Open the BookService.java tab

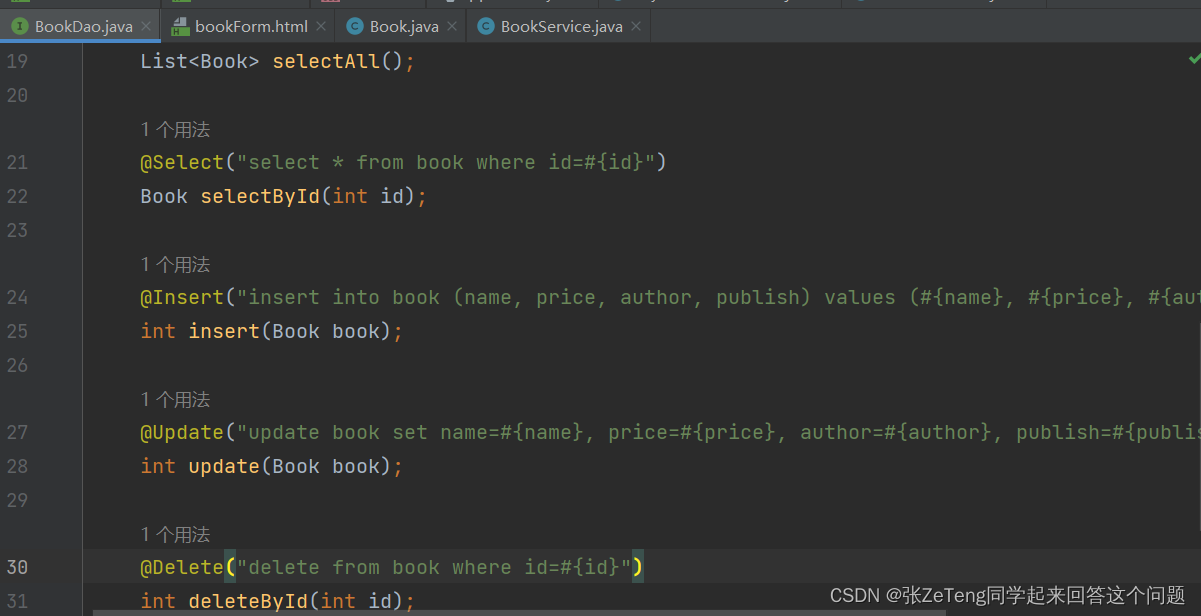[561, 27]
